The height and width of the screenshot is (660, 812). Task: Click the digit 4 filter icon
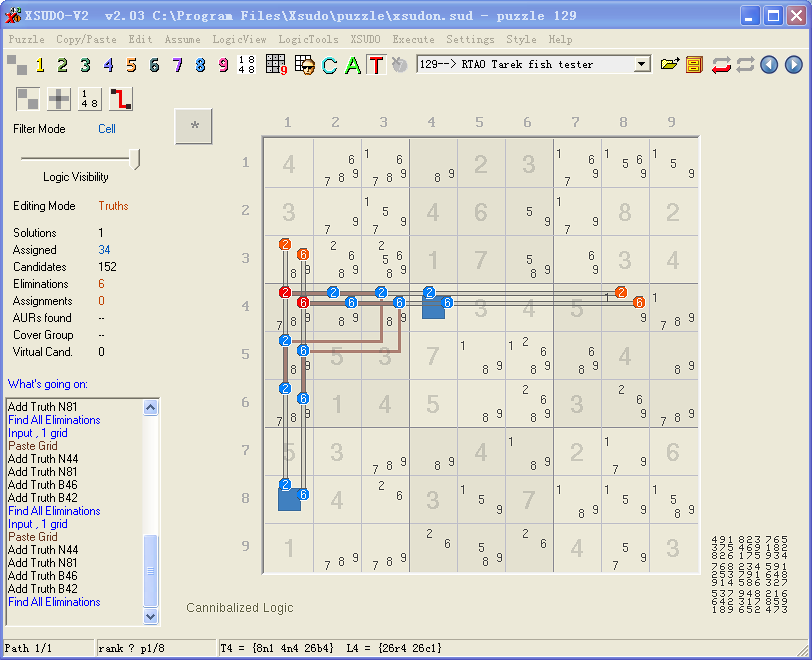[108, 65]
